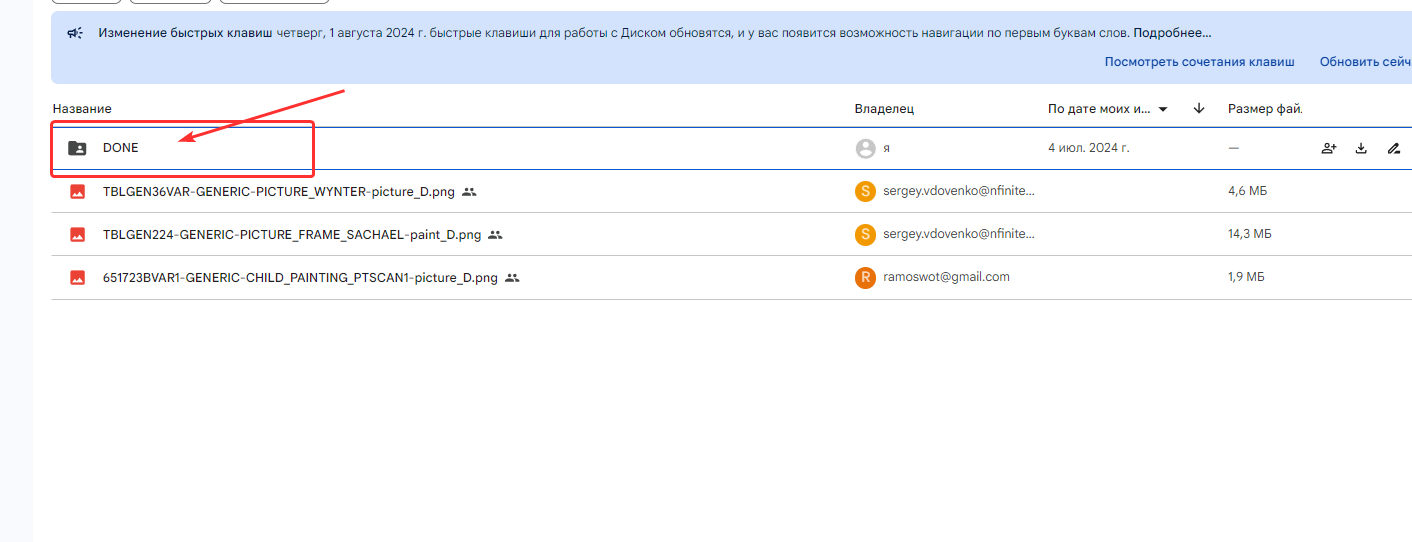Click Посмотреть сочетания клавиш
The height and width of the screenshot is (542, 1412).
(x=1199, y=62)
